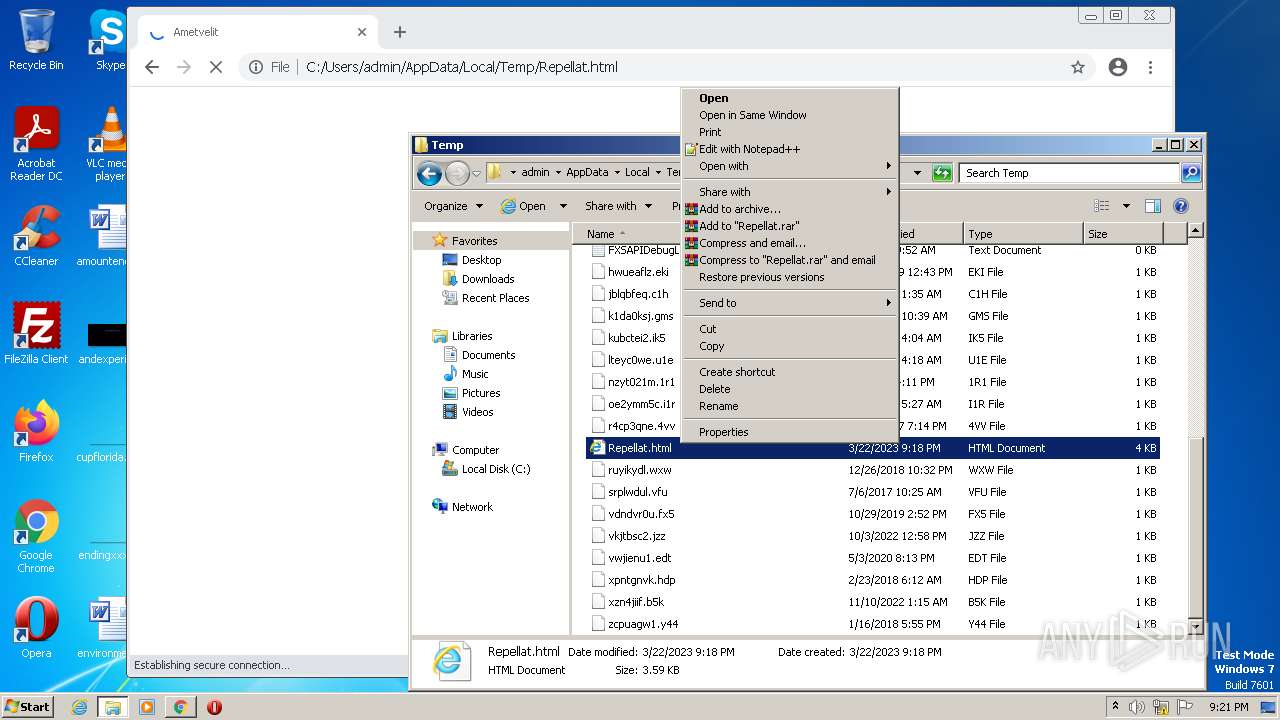This screenshot has height=720, width=1280.
Task: Expand the Open with submenu
Action: pos(790,166)
